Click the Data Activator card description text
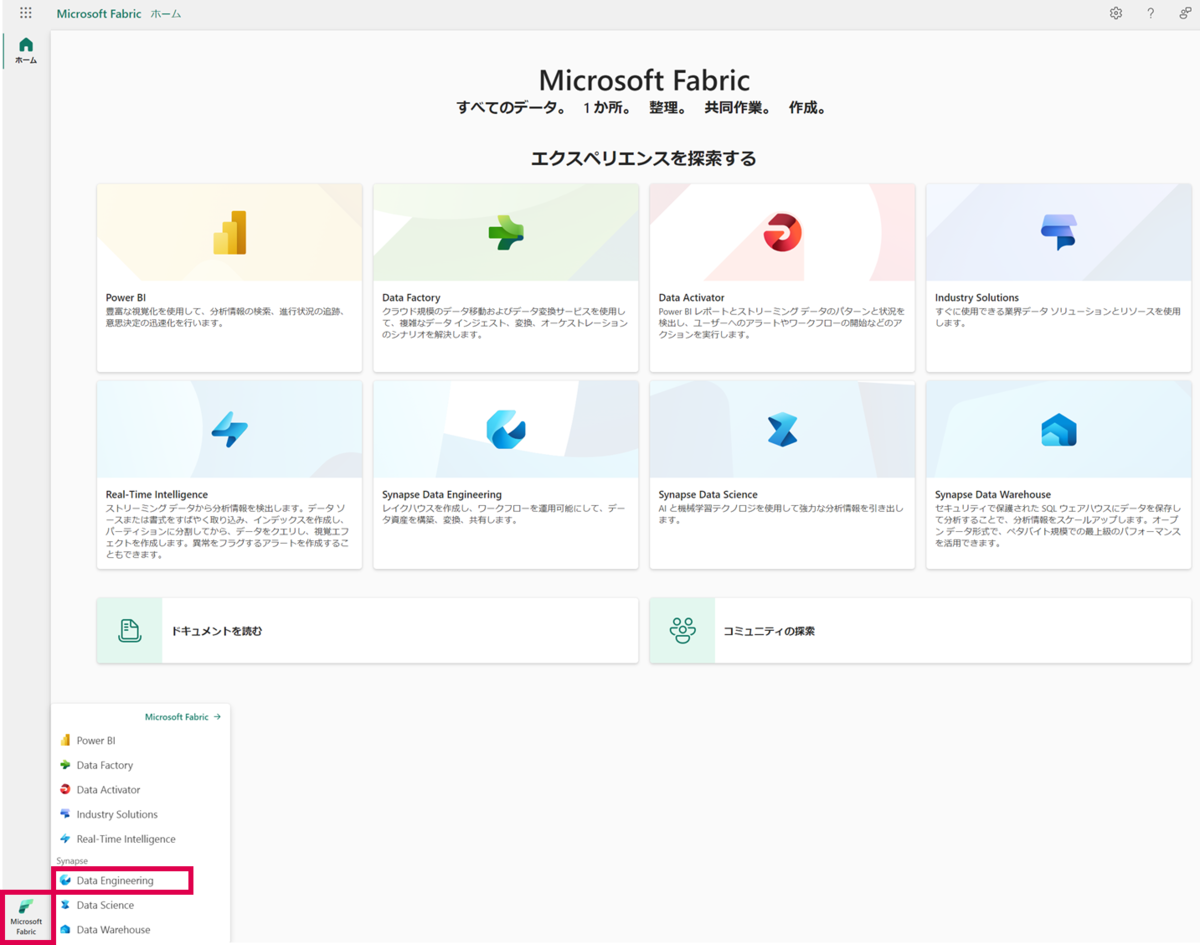 782,323
